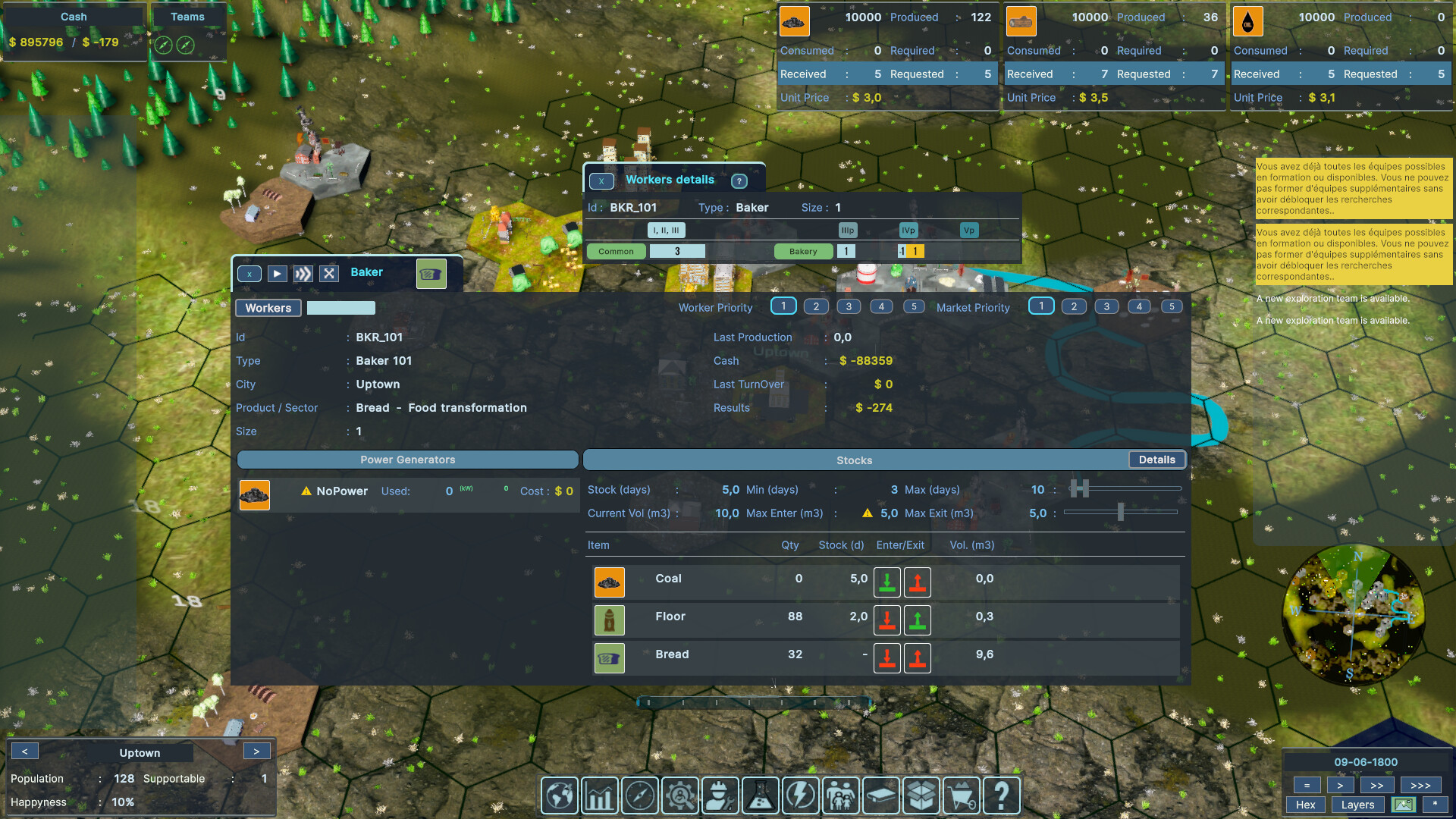
Task: Click the compass exploration toolbar icon
Action: [639, 795]
